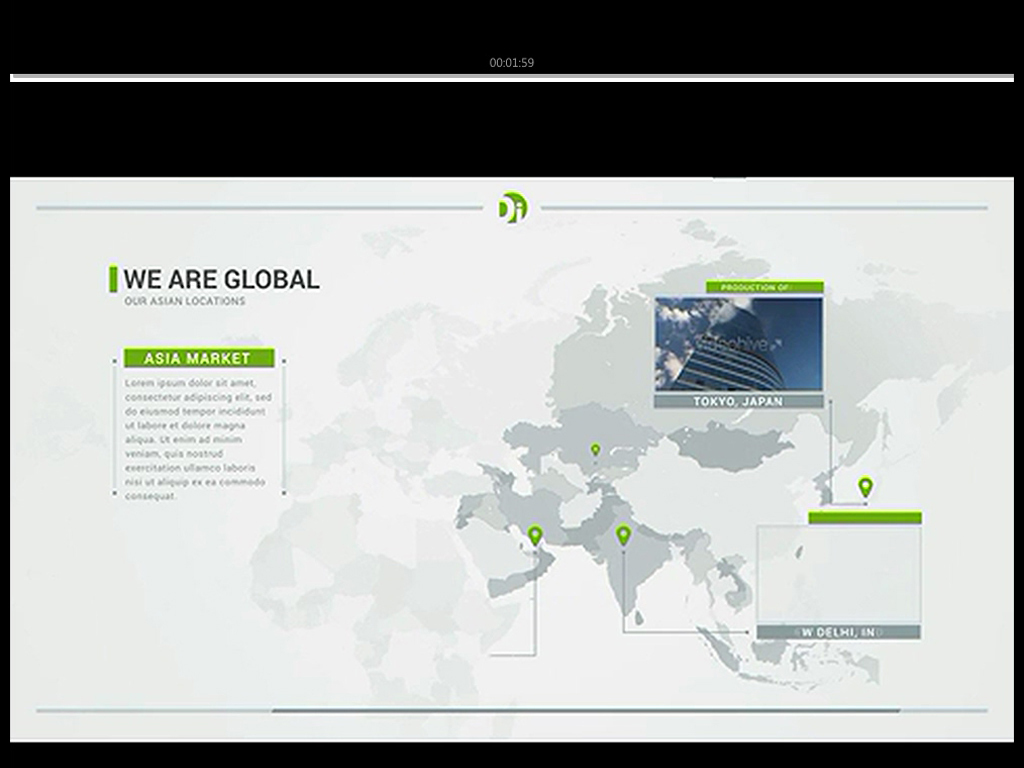Seek using the white video progress bar
This screenshot has width=1024, height=768.
click(x=512, y=77)
